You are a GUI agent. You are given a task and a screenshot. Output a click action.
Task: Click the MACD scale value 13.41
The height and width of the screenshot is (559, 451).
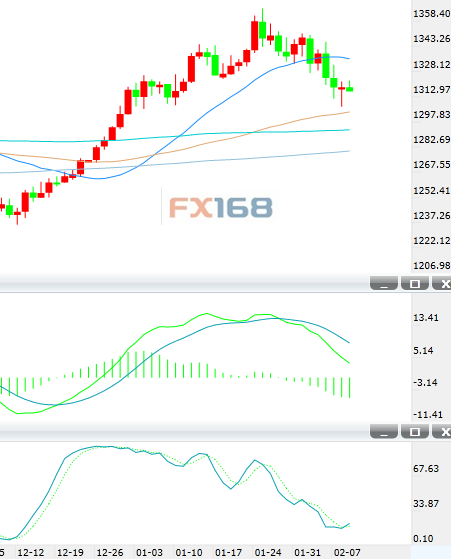coord(426,317)
